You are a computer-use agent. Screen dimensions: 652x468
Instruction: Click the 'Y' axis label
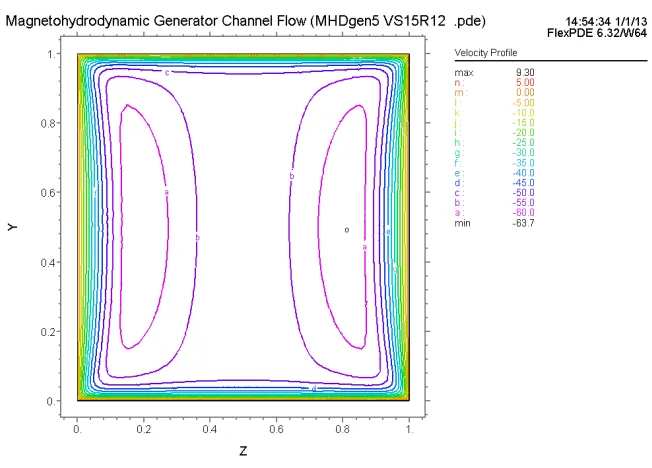(12, 227)
